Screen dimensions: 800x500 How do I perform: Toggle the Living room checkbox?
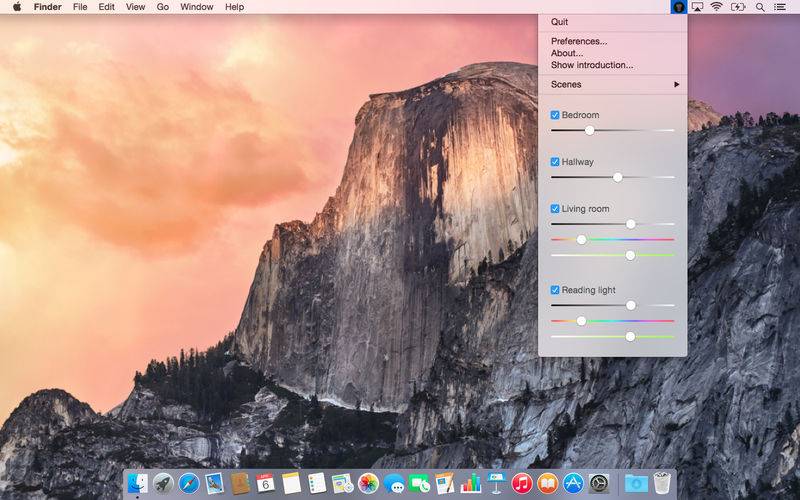[555, 209]
